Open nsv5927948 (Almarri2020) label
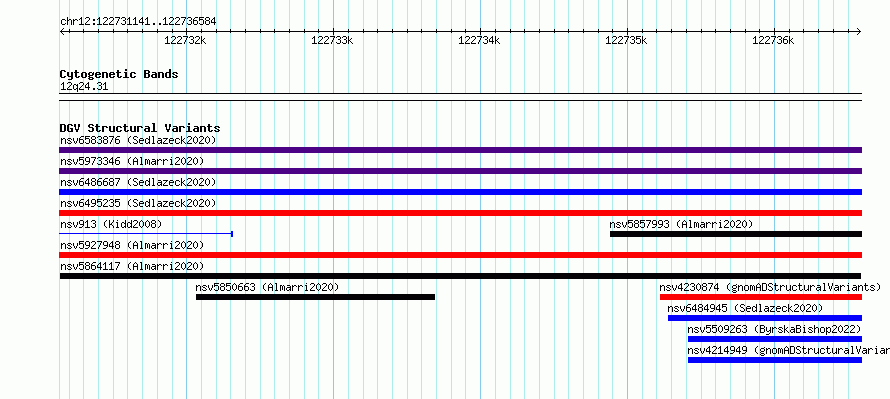The image size is (890, 399). (x=132, y=245)
